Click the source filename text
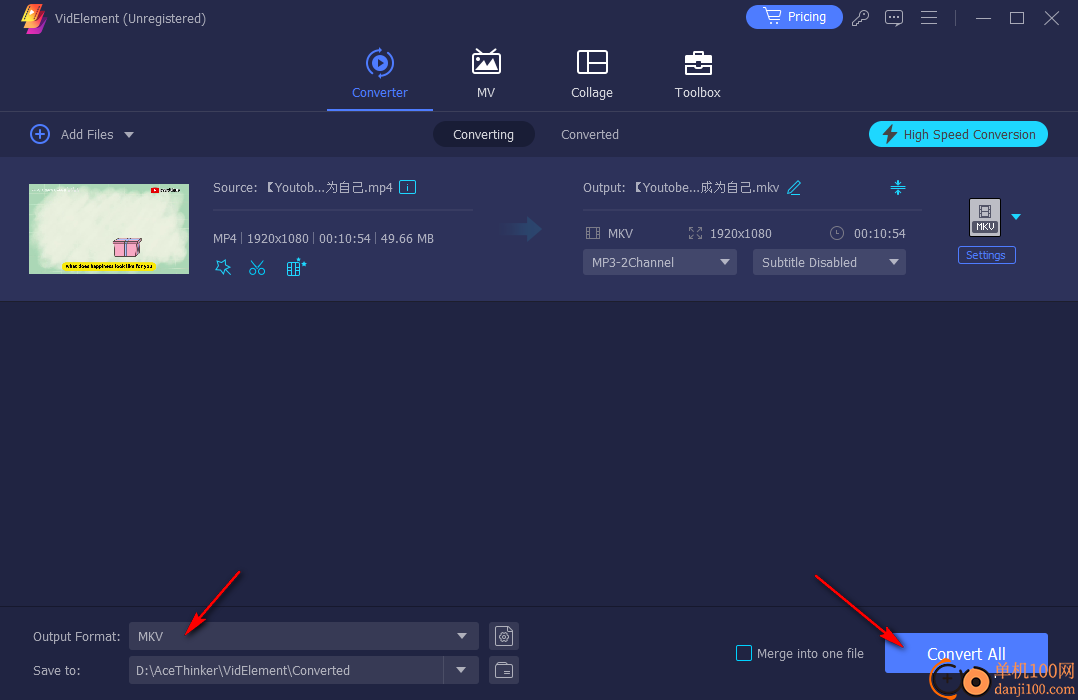 tap(329, 188)
